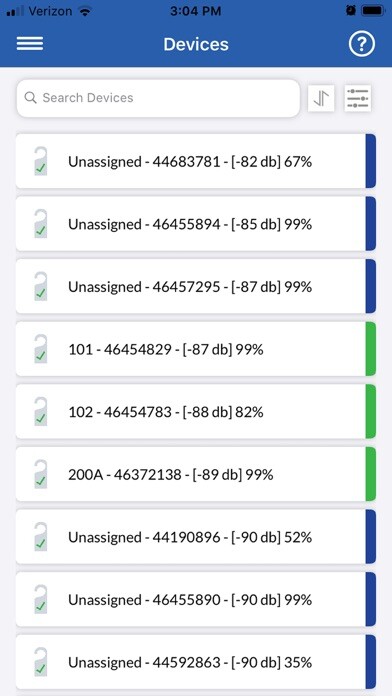Open the filter sliders icon

click(x=357, y=98)
